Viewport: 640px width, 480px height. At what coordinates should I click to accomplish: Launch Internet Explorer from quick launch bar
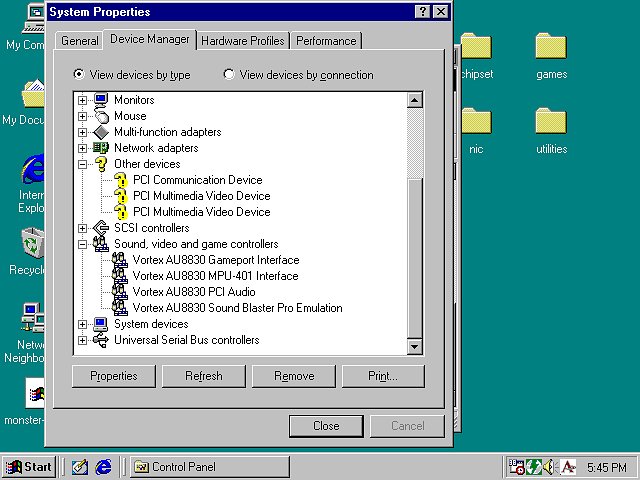[103, 467]
